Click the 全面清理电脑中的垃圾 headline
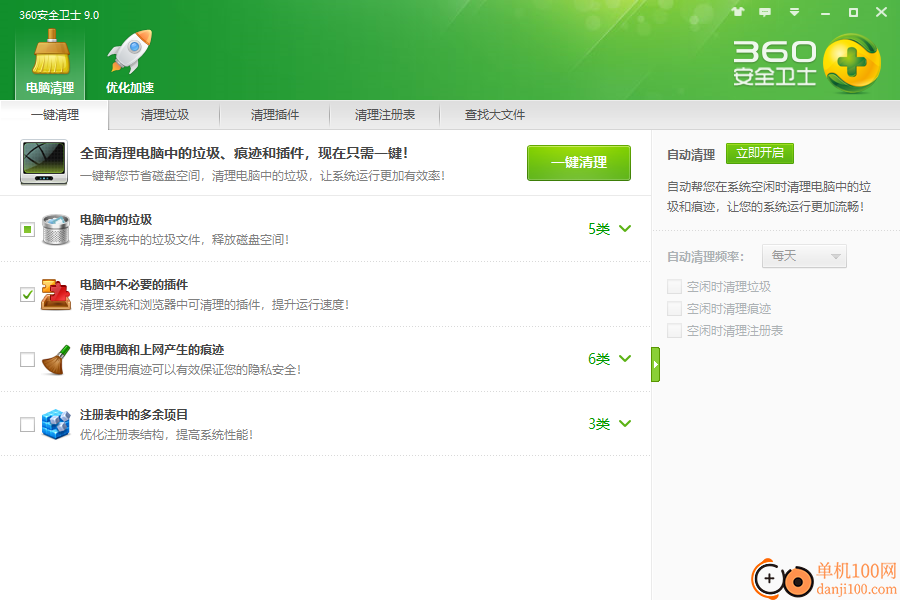The width and height of the screenshot is (900, 600). pos(244,153)
